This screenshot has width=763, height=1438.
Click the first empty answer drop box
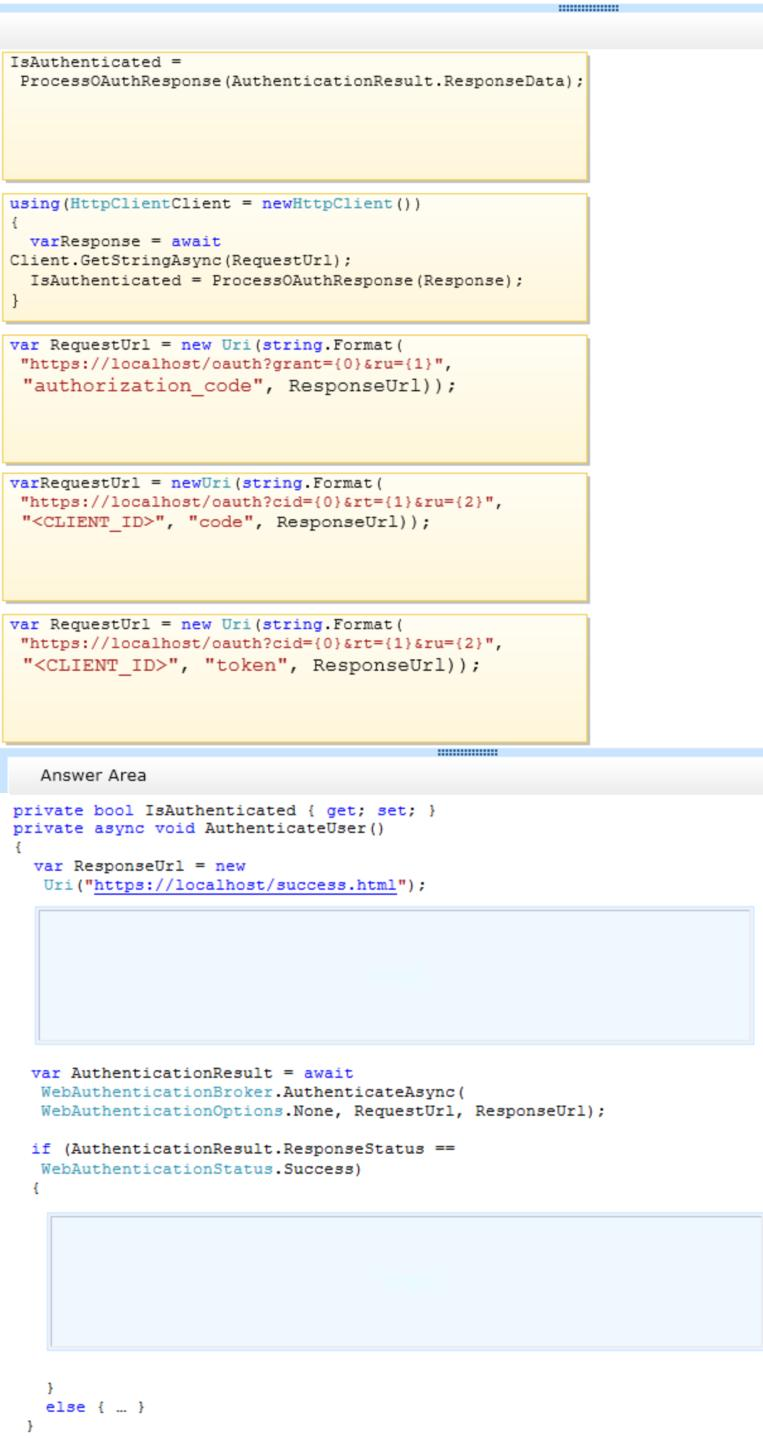point(395,976)
